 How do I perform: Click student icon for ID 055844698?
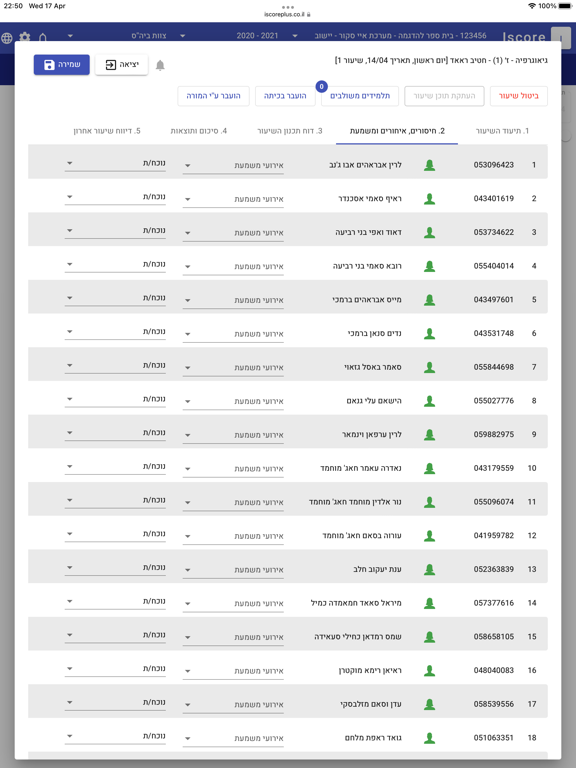[x=430, y=367]
